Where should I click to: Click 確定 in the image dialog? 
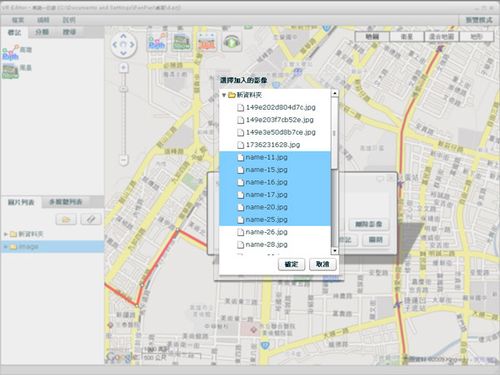291,264
